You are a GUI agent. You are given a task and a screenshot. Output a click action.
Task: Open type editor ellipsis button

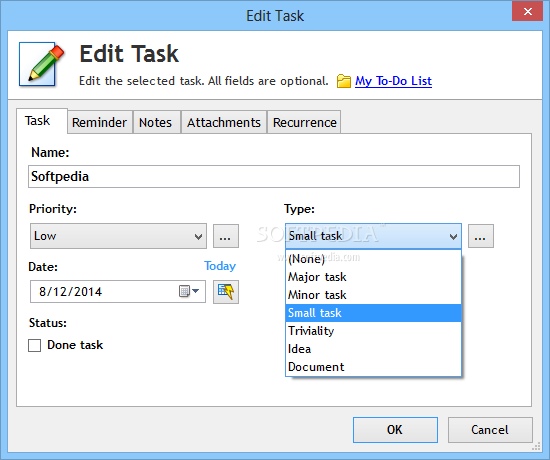(481, 236)
